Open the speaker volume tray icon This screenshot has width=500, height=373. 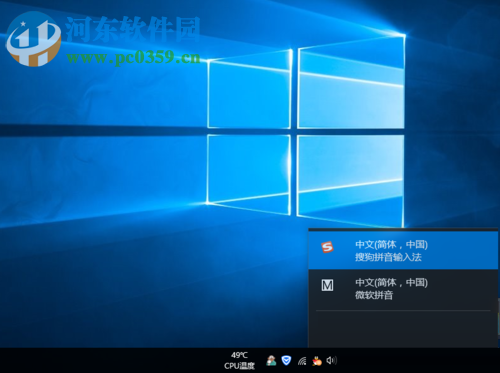click(x=332, y=360)
